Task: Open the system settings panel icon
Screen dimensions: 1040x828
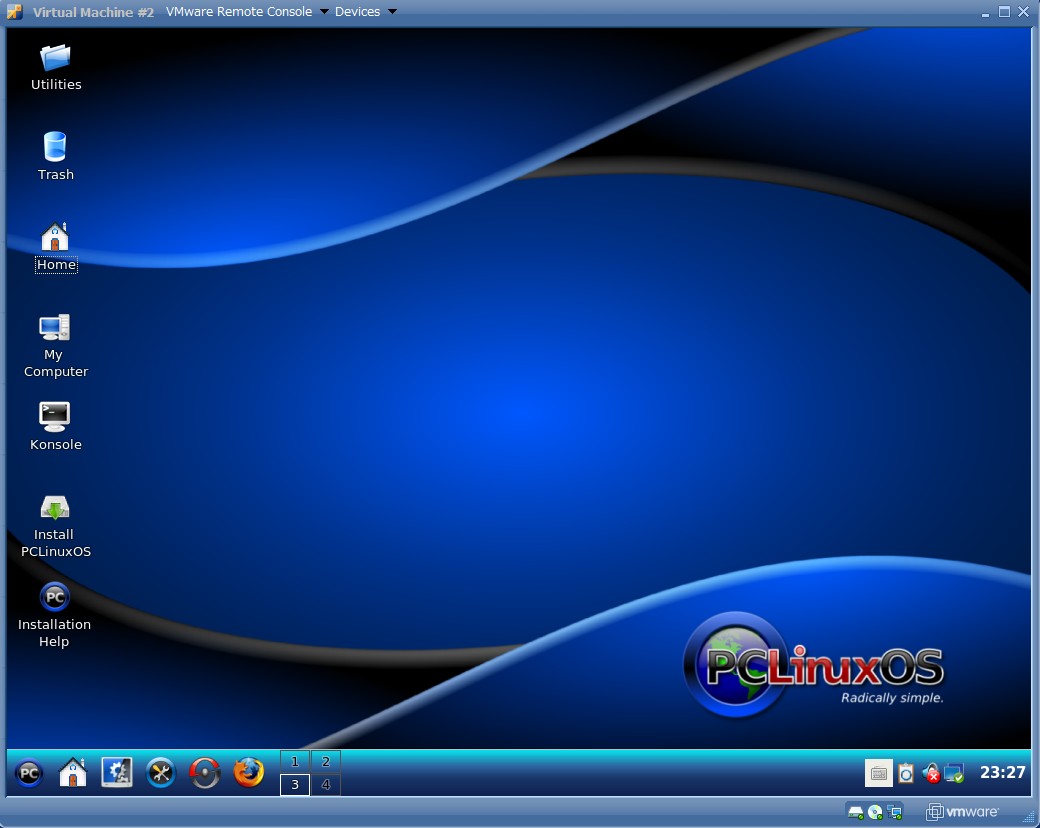Action: click(117, 773)
